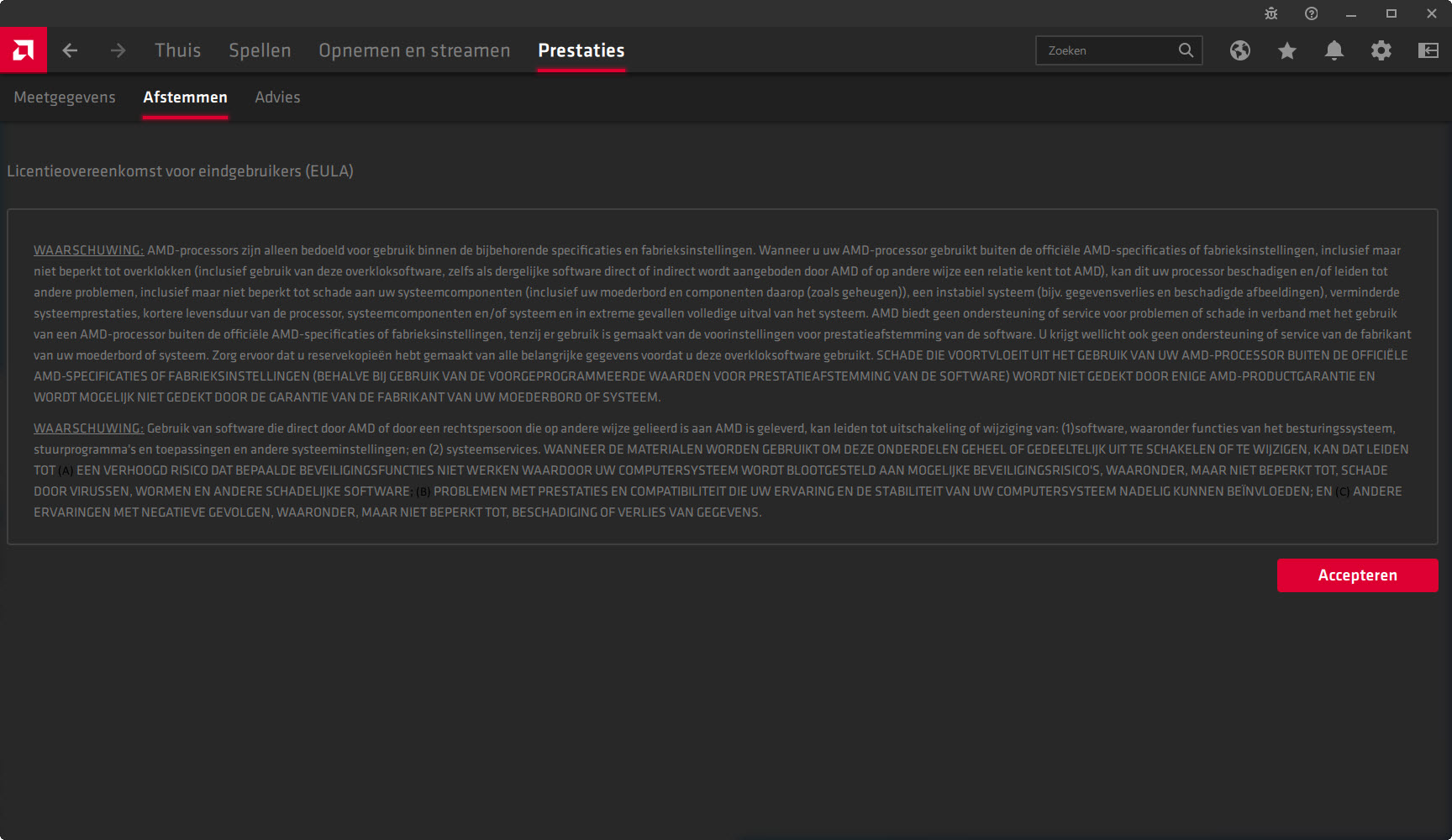
Task: Click the Licentieovereenkomst voor eindgebruikers (EULA) title
Action: [x=180, y=171]
